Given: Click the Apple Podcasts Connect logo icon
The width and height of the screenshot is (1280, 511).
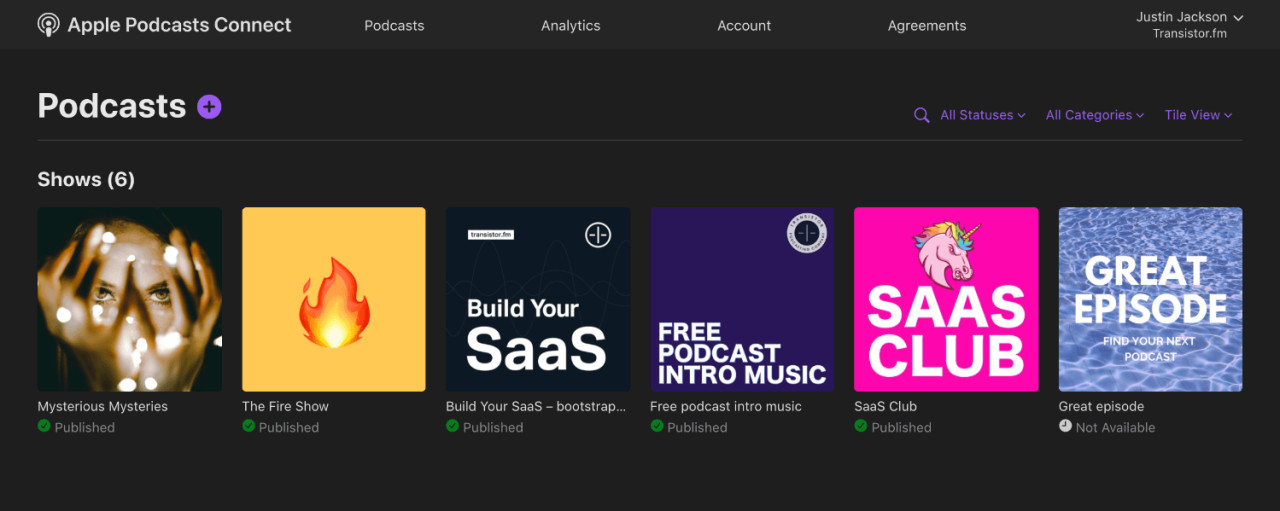Looking at the screenshot, I should (x=48, y=26).
